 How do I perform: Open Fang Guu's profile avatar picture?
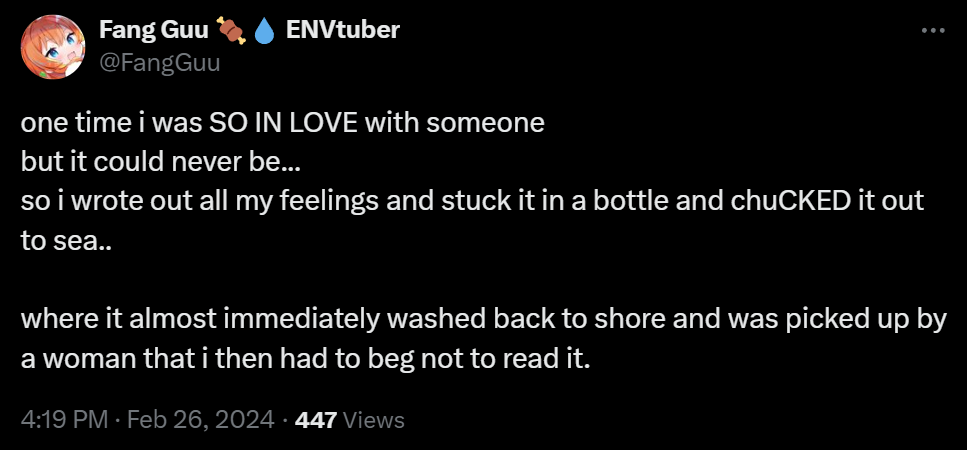[52, 47]
